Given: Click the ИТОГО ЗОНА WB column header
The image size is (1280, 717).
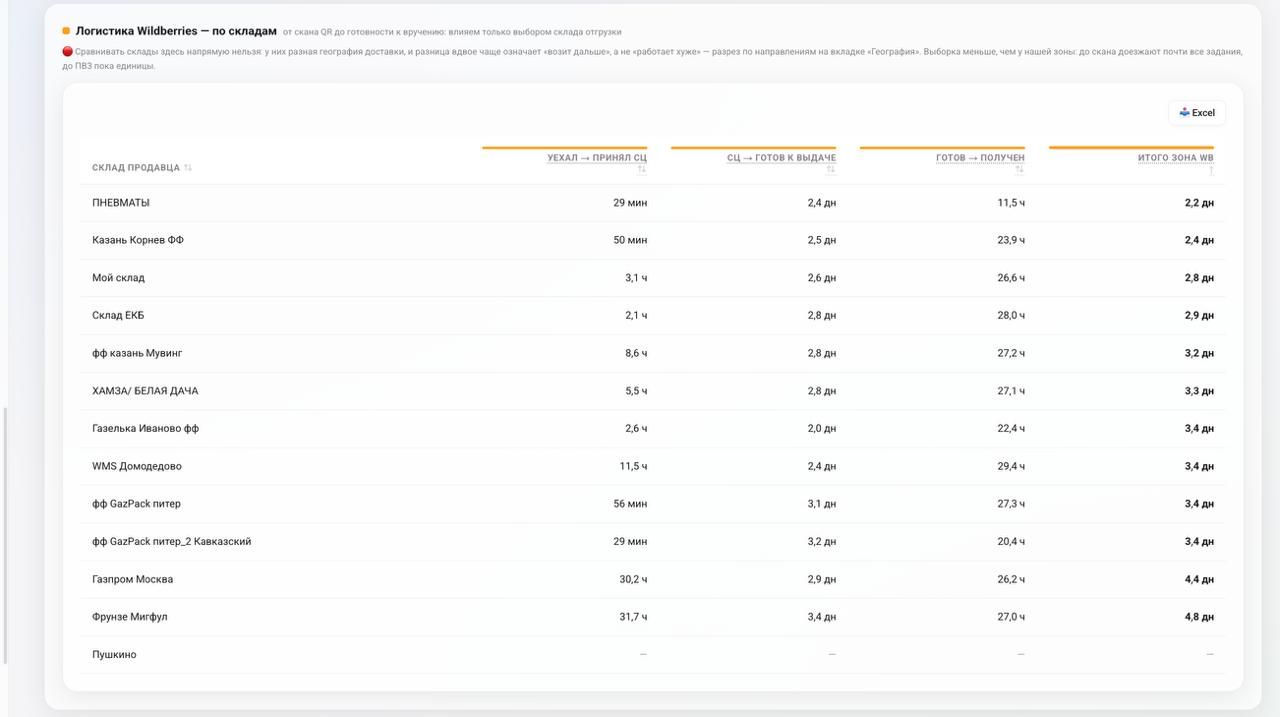Looking at the screenshot, I should (x=1176, y=158).
